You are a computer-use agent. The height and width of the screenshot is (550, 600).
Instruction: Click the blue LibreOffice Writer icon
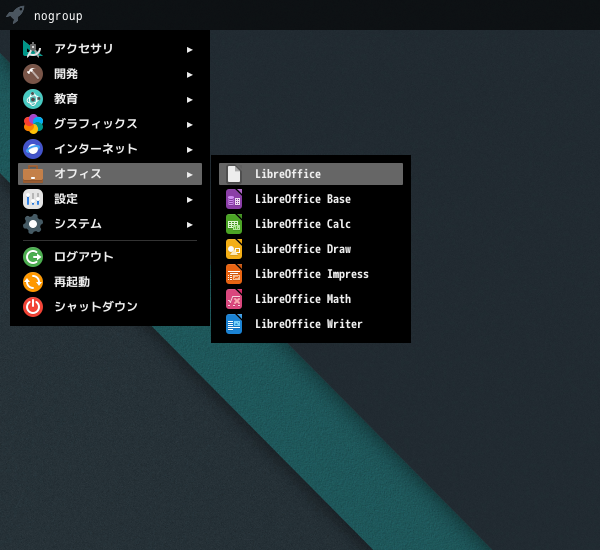click(234, 324)
